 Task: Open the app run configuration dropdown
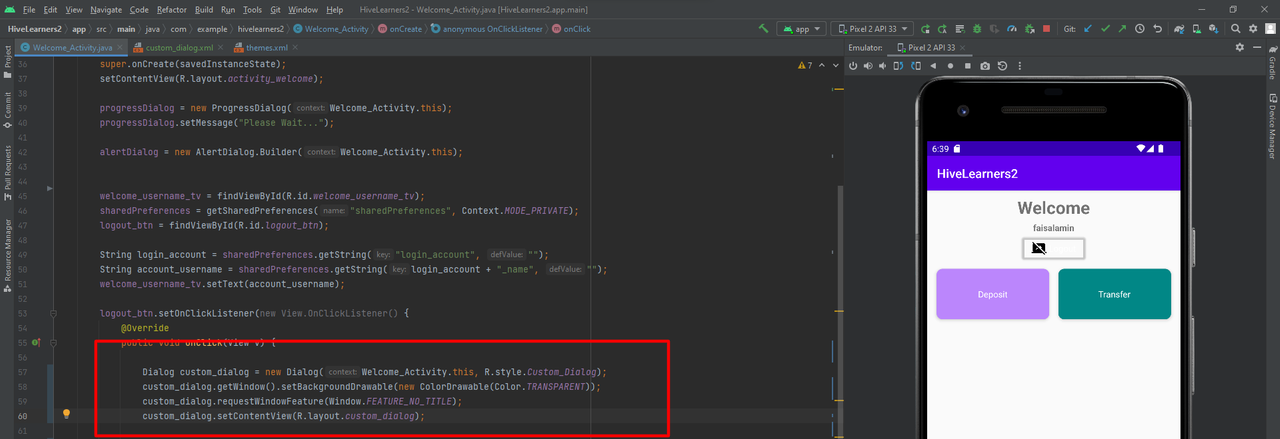[801, 29]
